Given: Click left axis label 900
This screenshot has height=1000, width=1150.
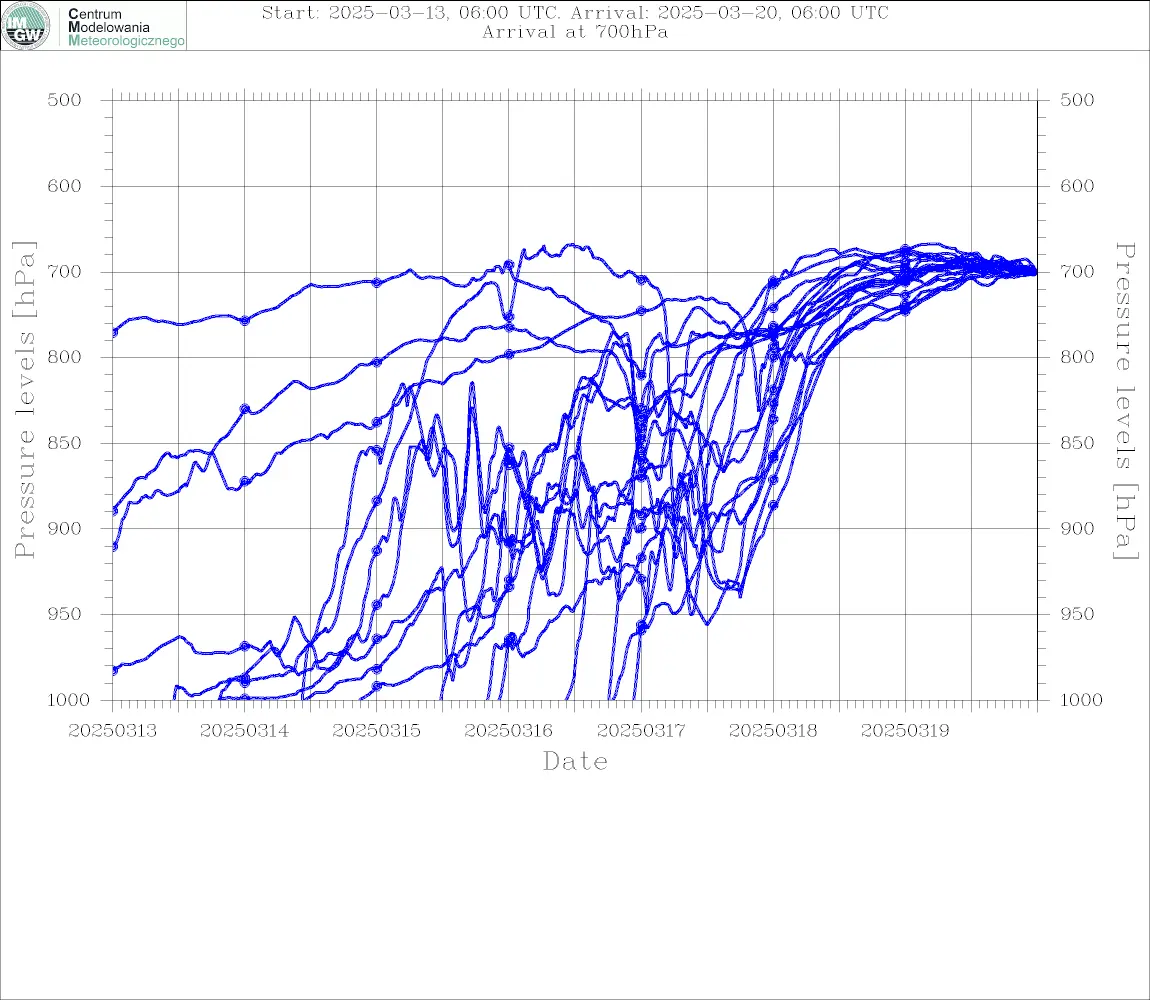Looking at the screenshot, I should tap(65, 528).
